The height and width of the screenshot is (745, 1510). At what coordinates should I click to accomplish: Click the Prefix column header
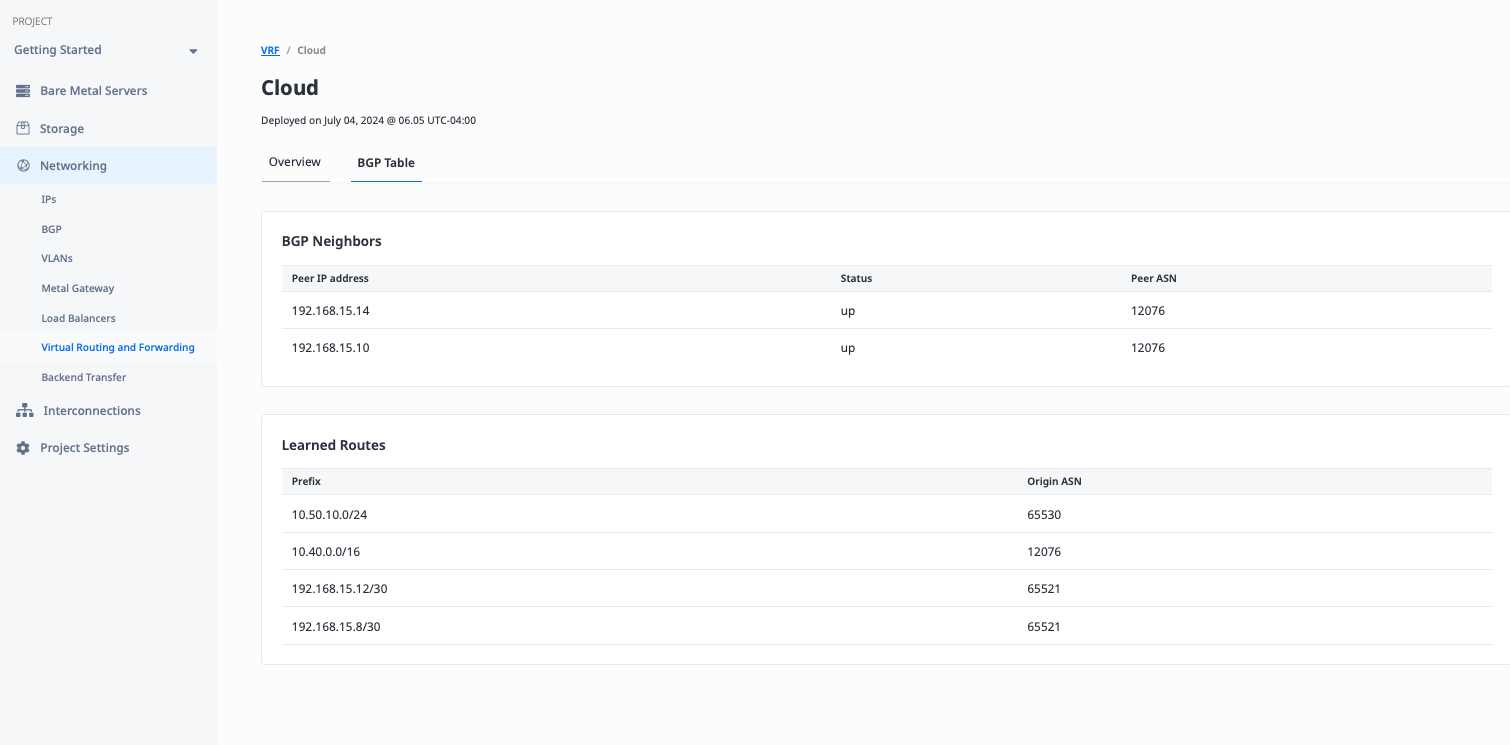pos(306,481)
